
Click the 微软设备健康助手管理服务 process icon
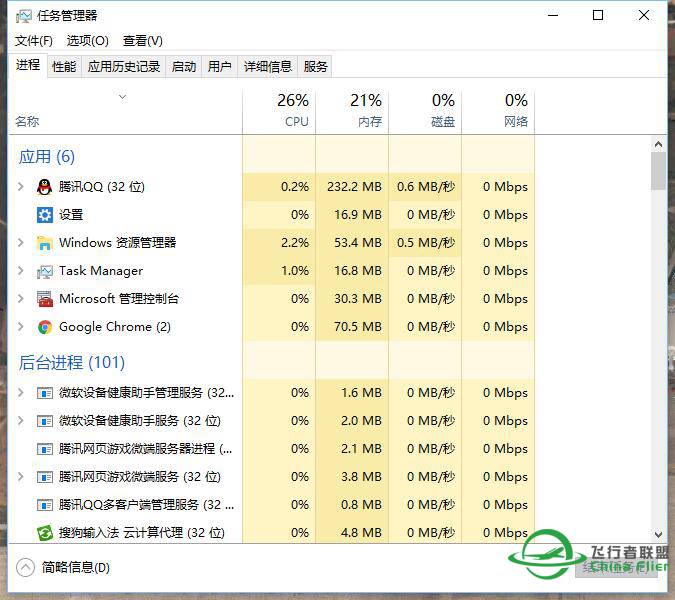click(x=44, y=393)
